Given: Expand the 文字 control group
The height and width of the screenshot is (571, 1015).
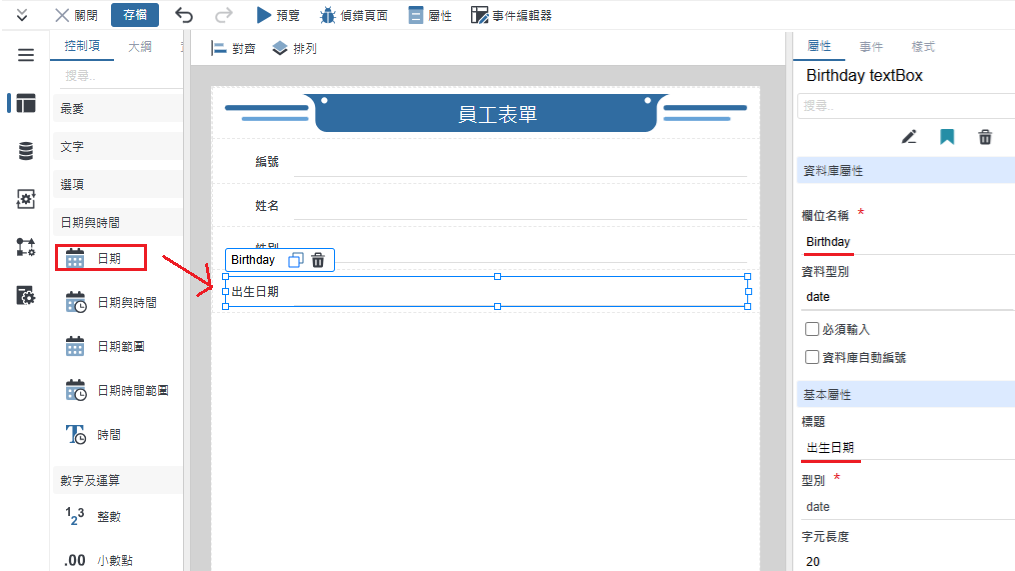Looking at the screenshot, I should [117, 147].
